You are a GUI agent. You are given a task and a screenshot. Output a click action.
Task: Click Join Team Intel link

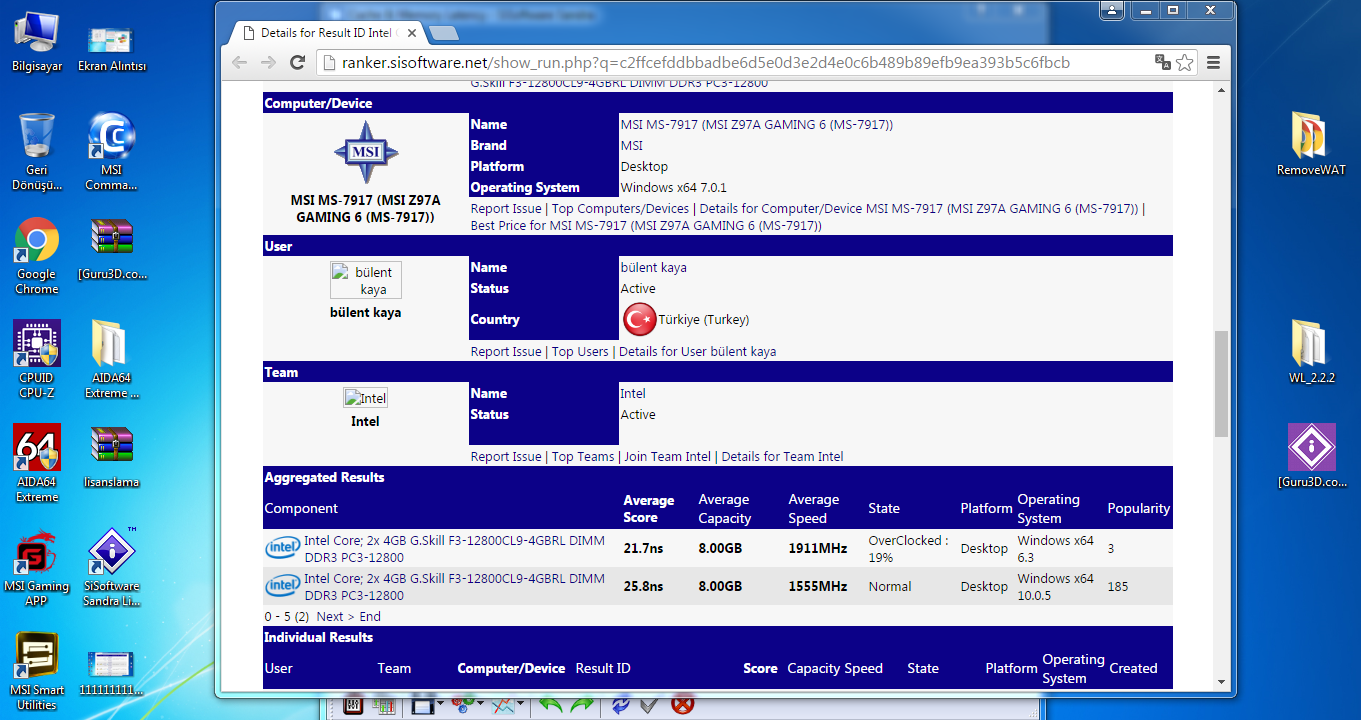click(x=667, y=457)
